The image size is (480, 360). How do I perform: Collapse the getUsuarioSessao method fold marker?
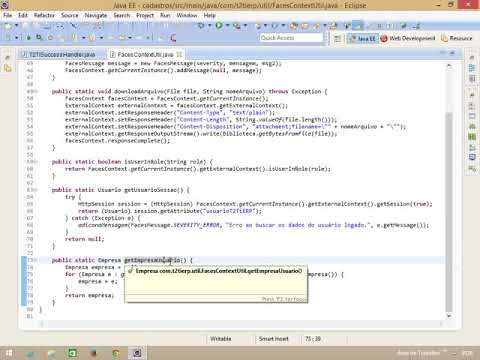tap(36, 190)
